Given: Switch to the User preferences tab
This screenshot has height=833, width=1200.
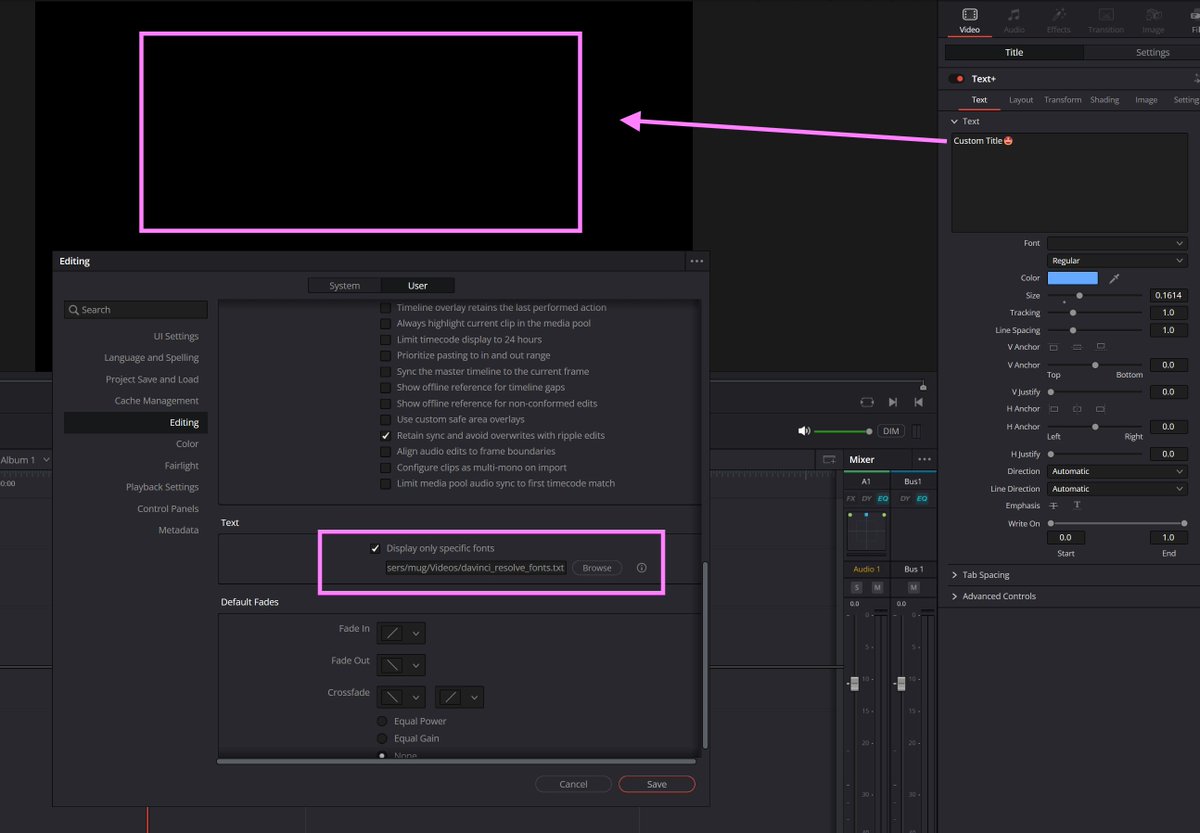Looking at the screenshot, I should (x=418, y=286).
